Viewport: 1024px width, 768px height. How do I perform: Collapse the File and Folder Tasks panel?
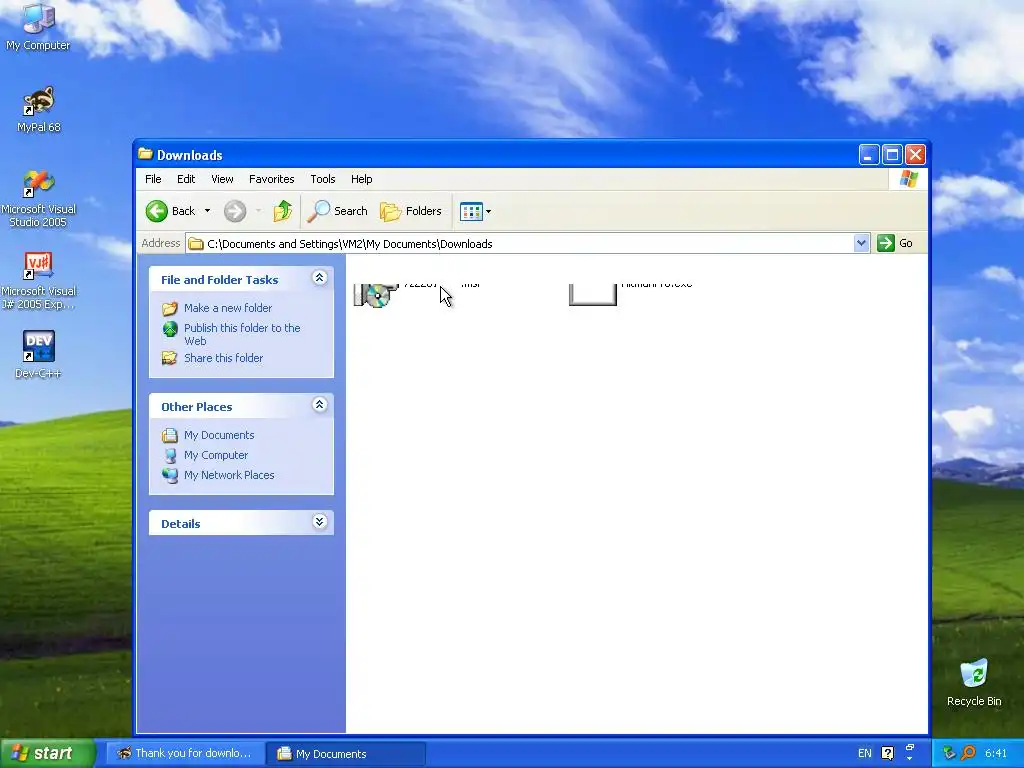coord(319,278)
